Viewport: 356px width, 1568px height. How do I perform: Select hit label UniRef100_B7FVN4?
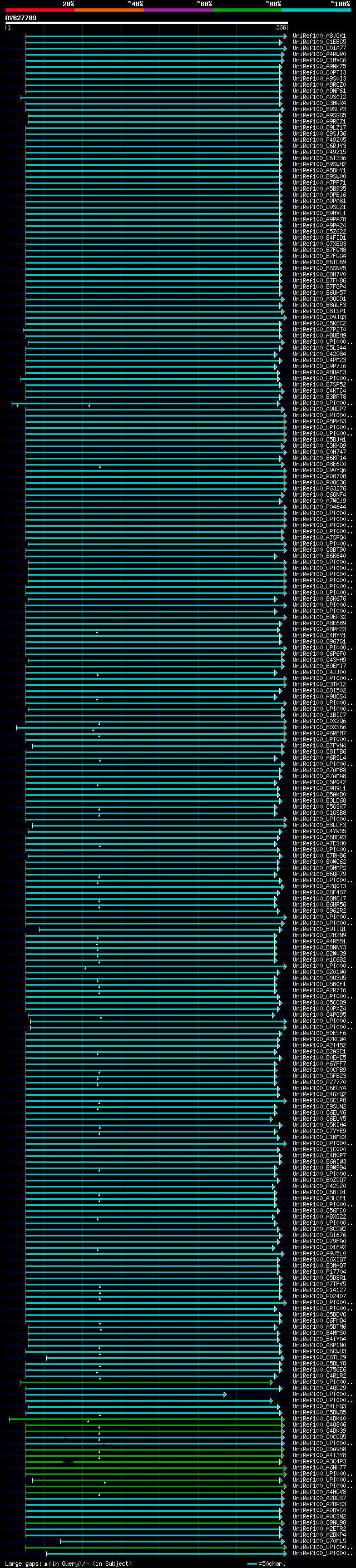(319, 746)
